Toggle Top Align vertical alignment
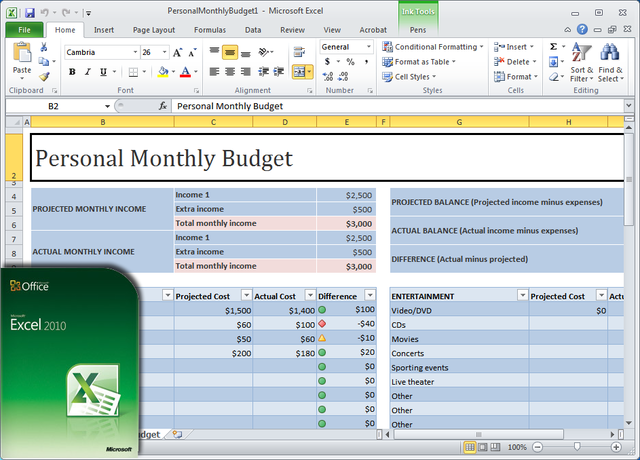The image size is (640, 460). pos(214,52)
